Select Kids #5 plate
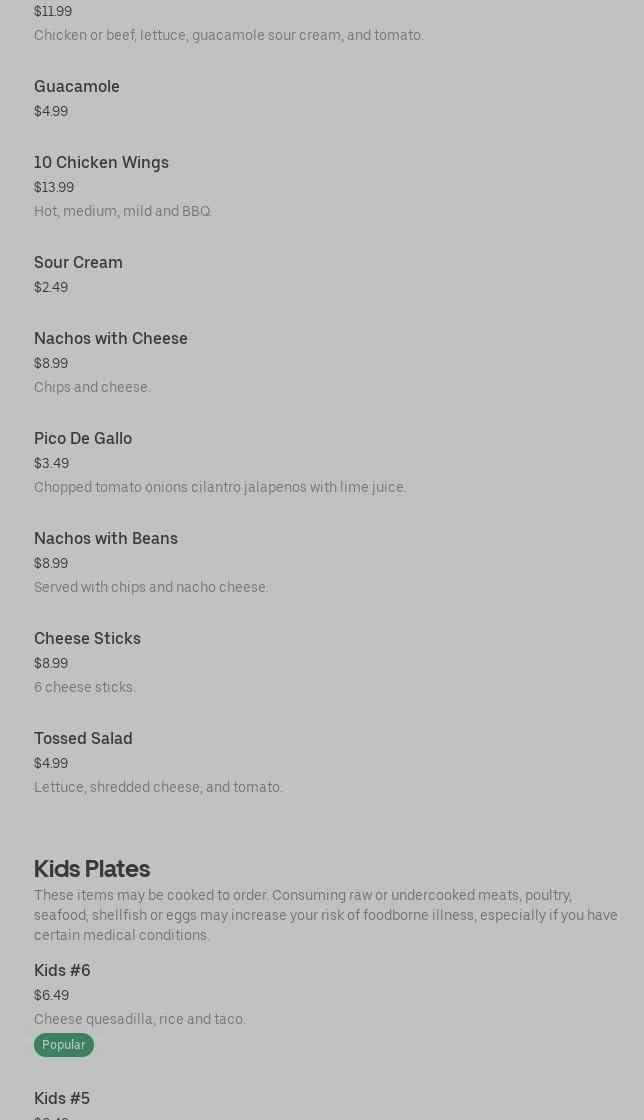This screenshot has width=644, height=1120. 62,1099
